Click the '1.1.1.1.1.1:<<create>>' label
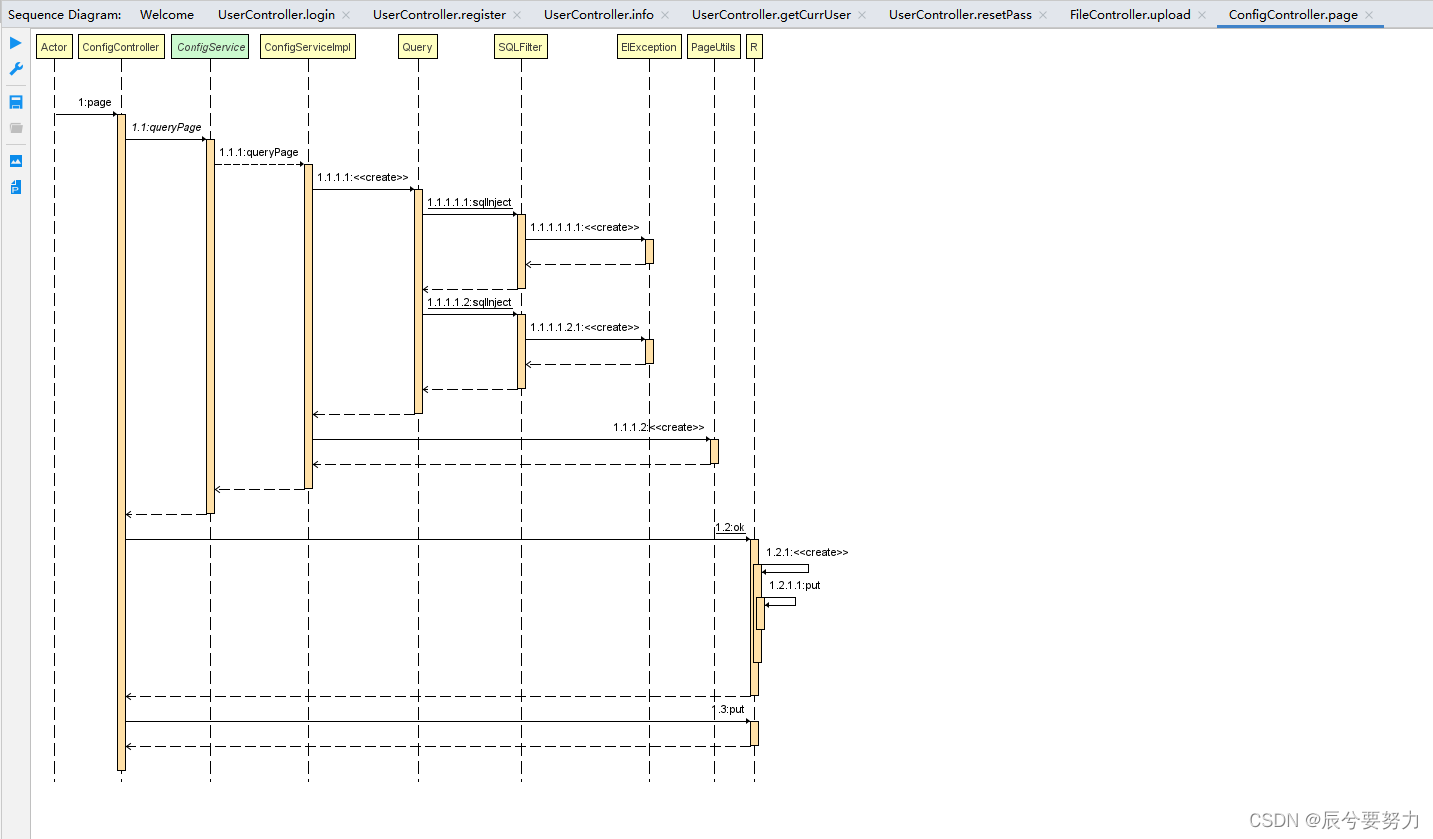Screen dimensions: 1433x839 585,227
